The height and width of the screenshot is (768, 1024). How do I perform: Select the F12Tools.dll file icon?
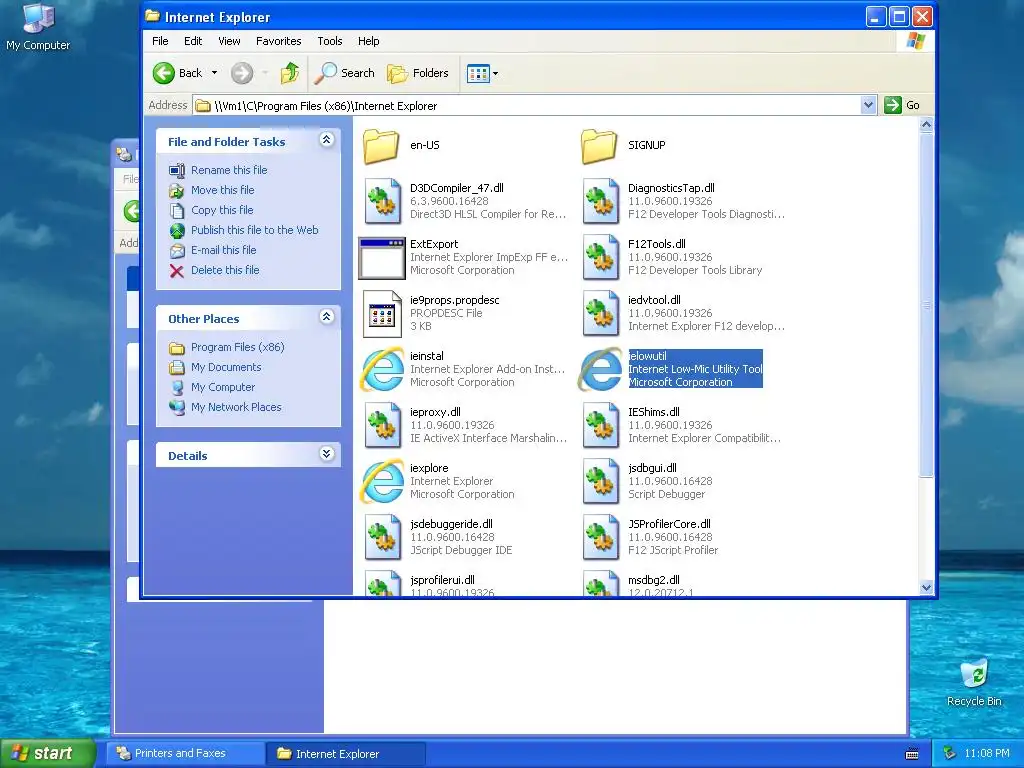click(x=601, y=258)
